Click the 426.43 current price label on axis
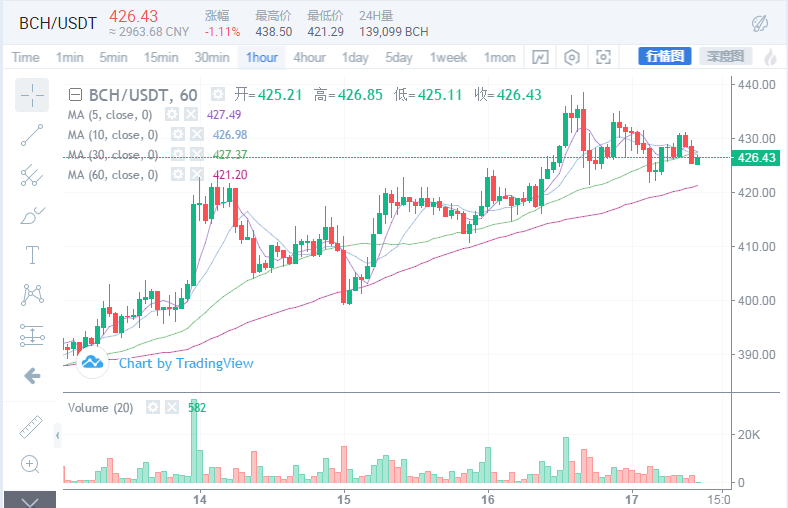This screenshot has width=788, height=508. (756, 158)
